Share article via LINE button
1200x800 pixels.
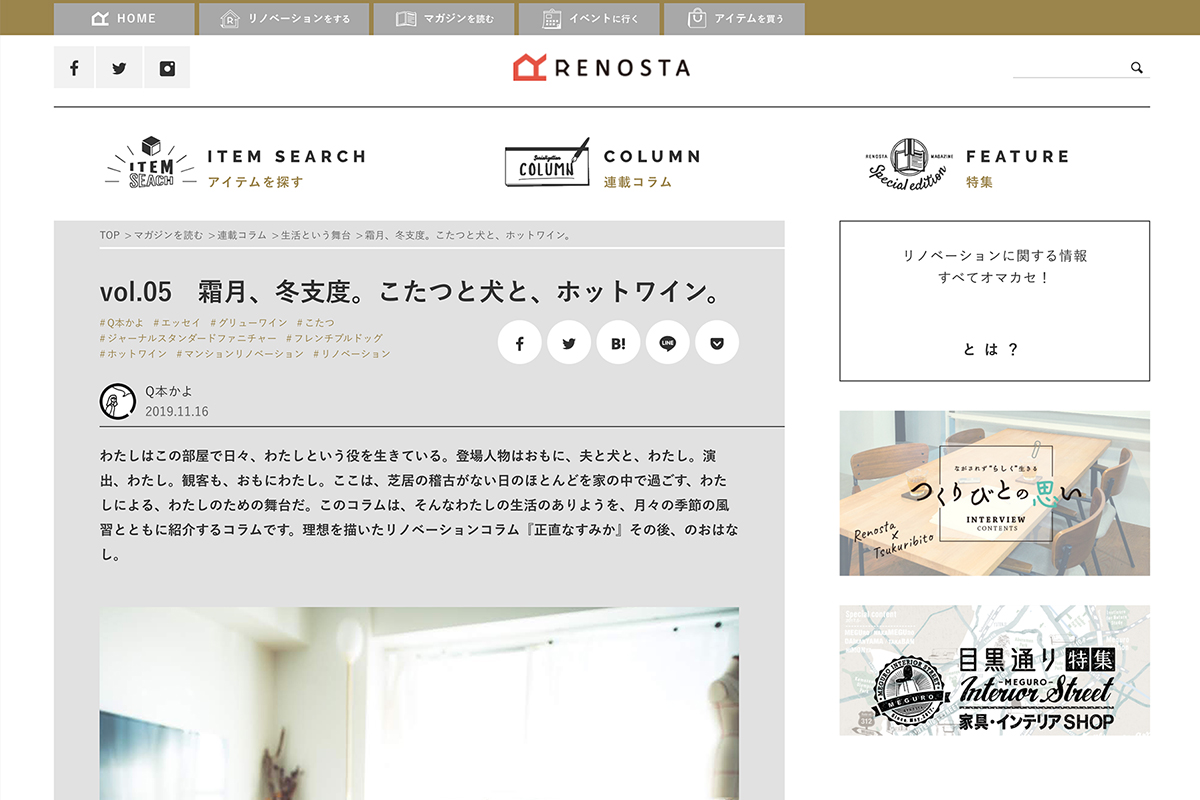[668, 343]
